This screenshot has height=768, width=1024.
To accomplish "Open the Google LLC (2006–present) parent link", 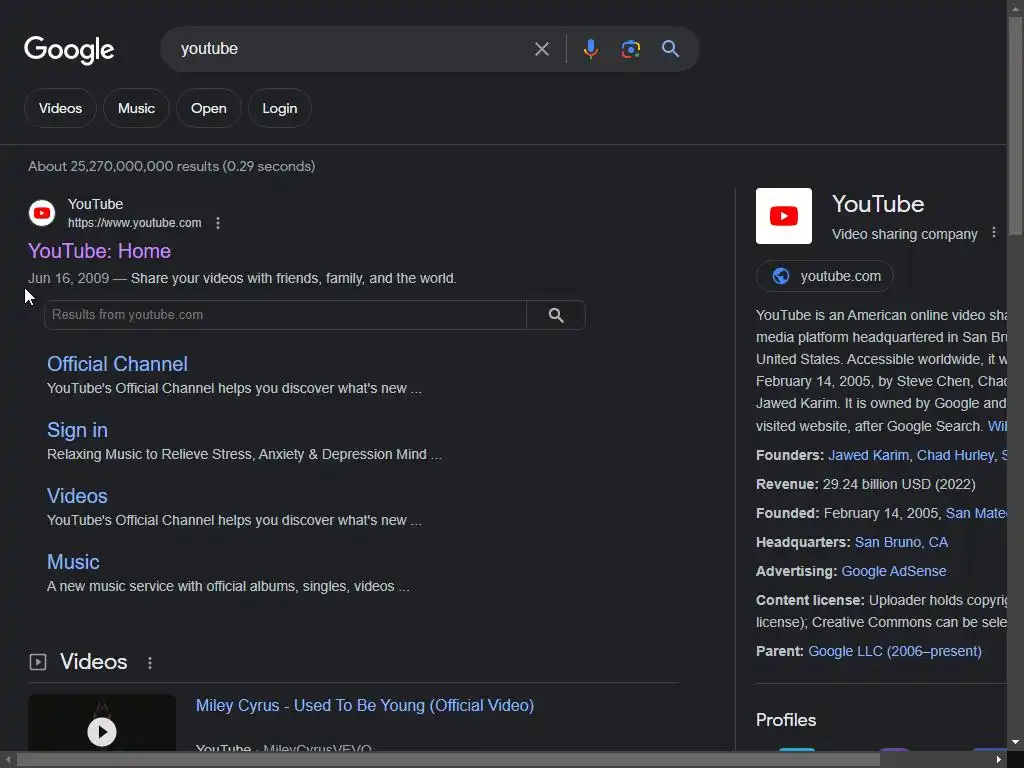I will (x=895, y=651).
